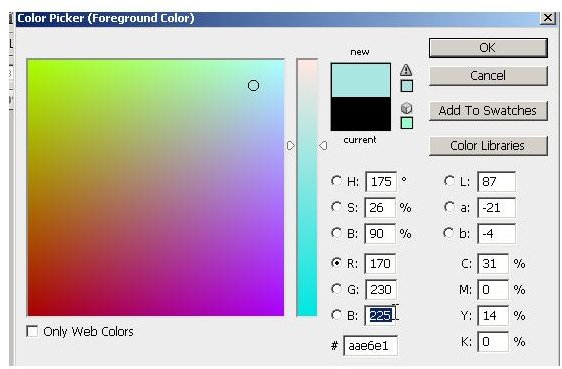Screen dimensions: 562x369
Task: Click the G field showing 230
Action: [x=381, y=289]
